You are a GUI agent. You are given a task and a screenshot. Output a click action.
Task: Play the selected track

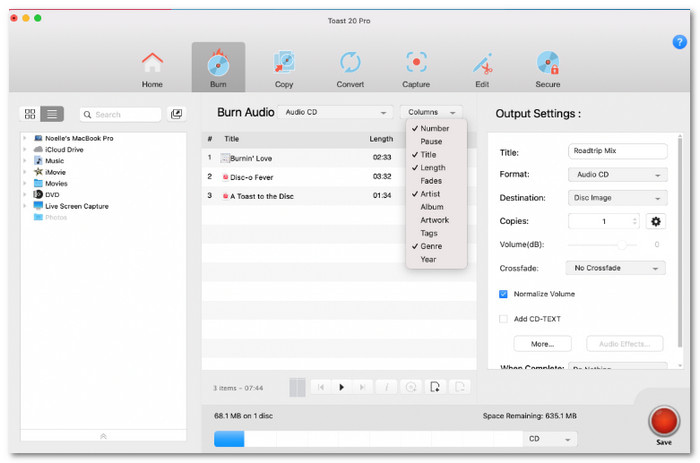(x=342, y=387)
